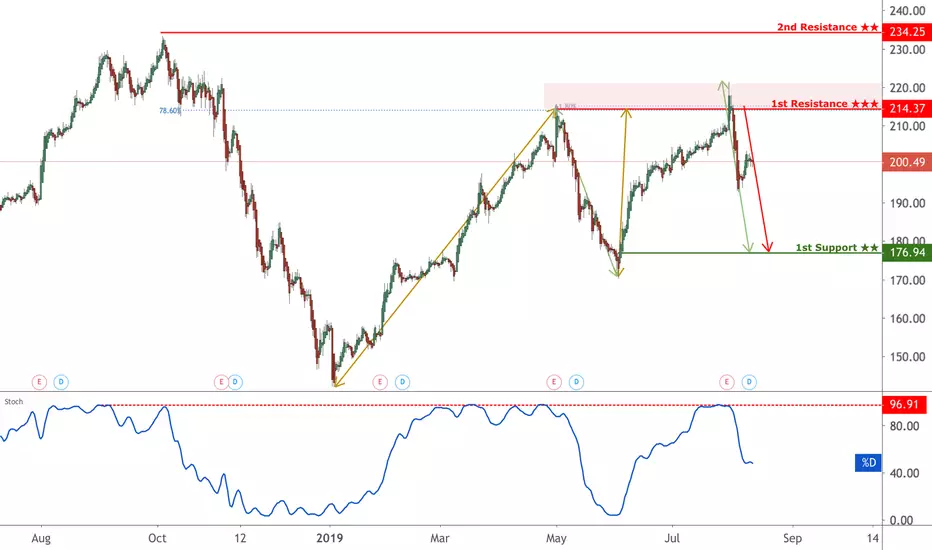Show the earnings marker E for early 2019
The width and height of the screenshot is (932, 550).
point(380,382)
